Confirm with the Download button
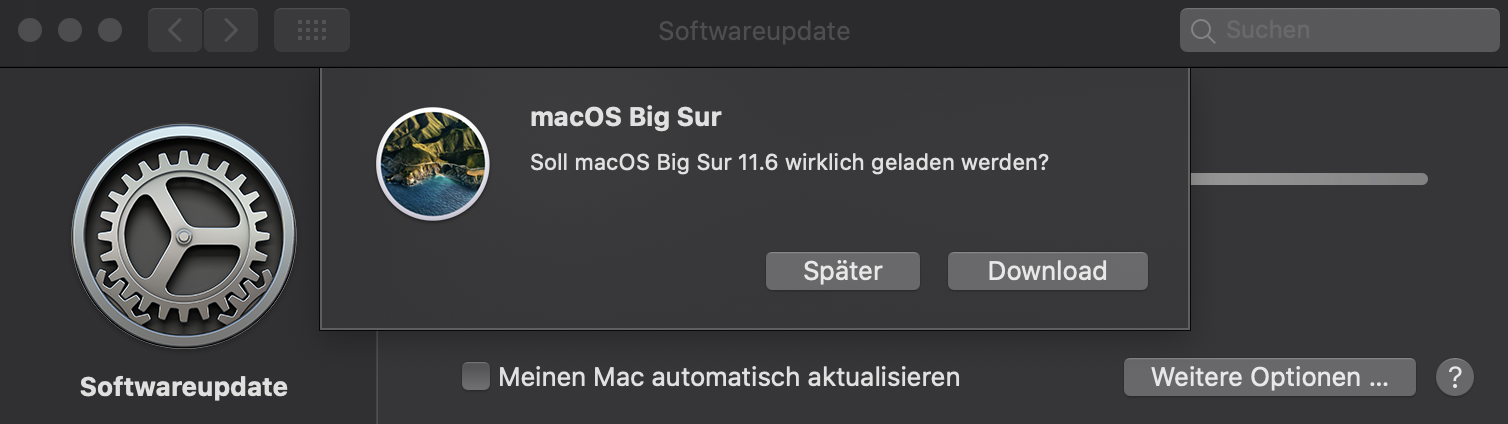The height and width of the screenshot is (424, 1508). (1047, 271)
